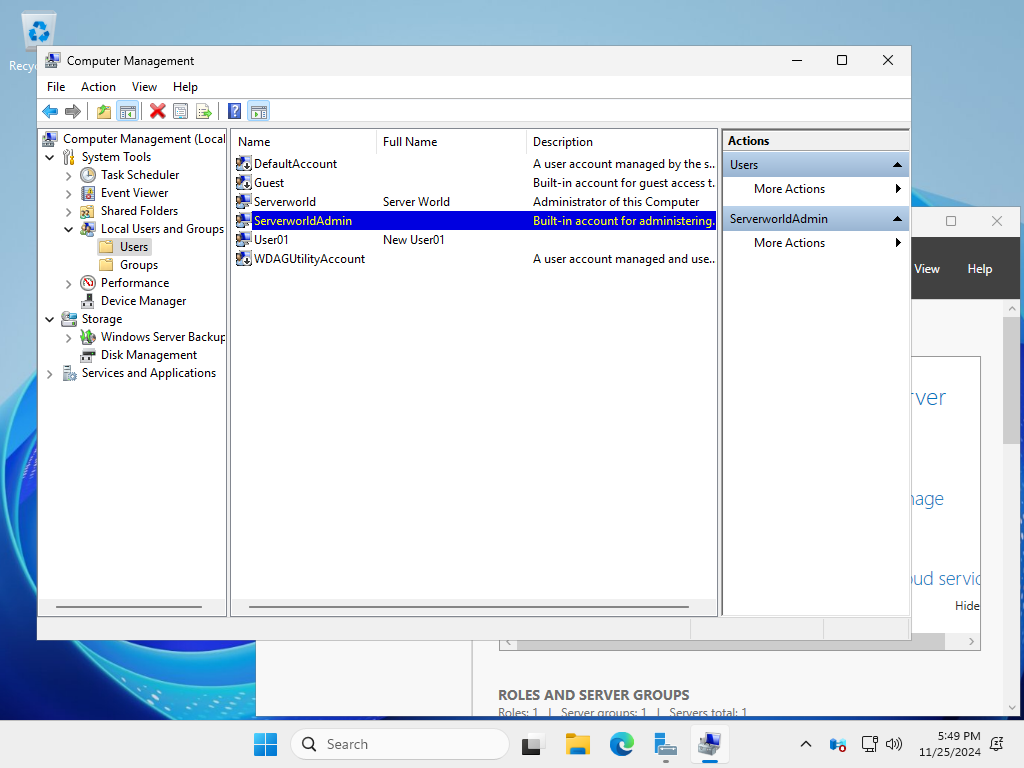Click the Up one level folder icon
The height and width of the screenshot is (768, 1024).
pyautogui.click(x=103, y=111)
